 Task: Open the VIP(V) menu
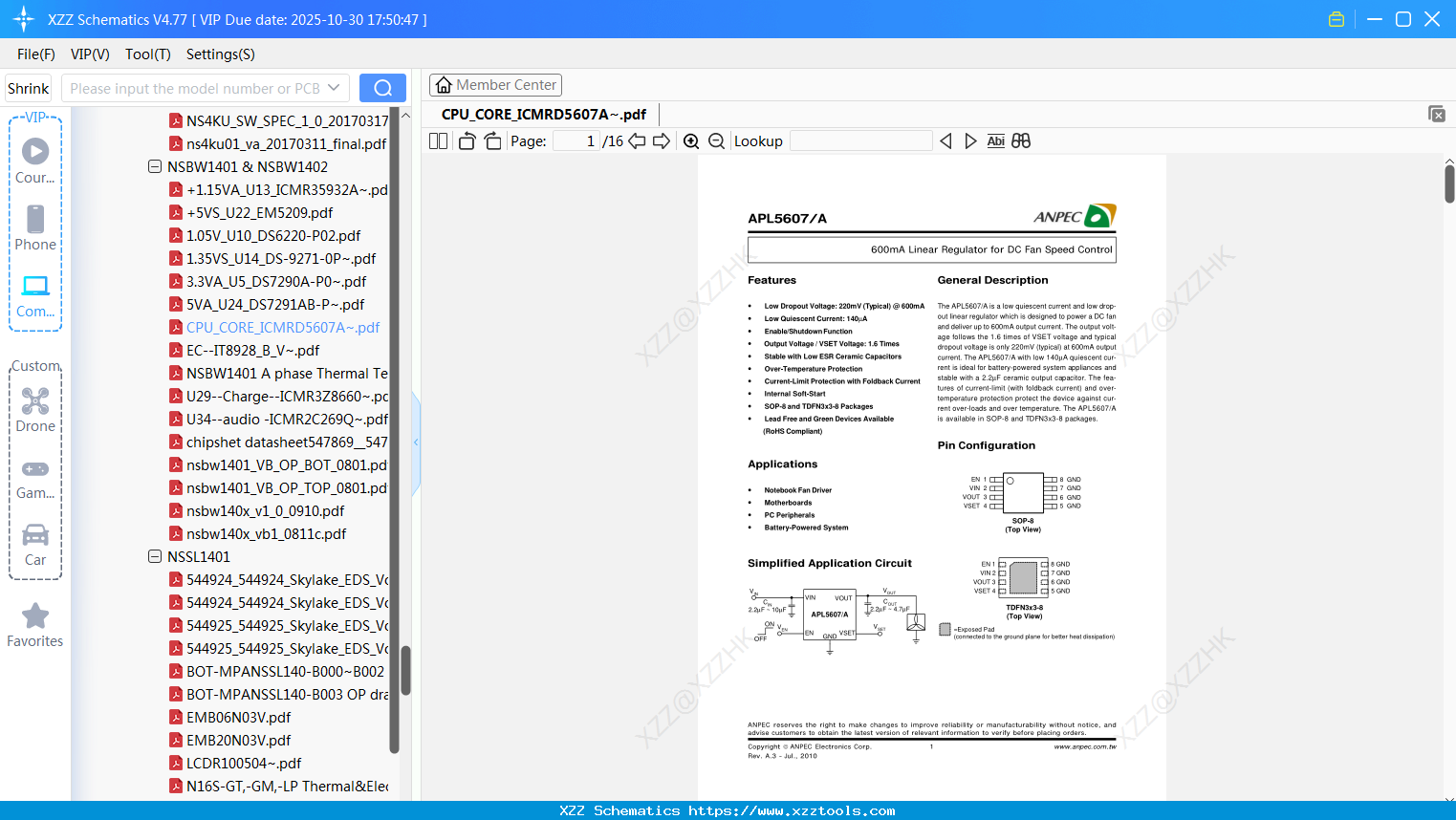(x=90, y=54)
